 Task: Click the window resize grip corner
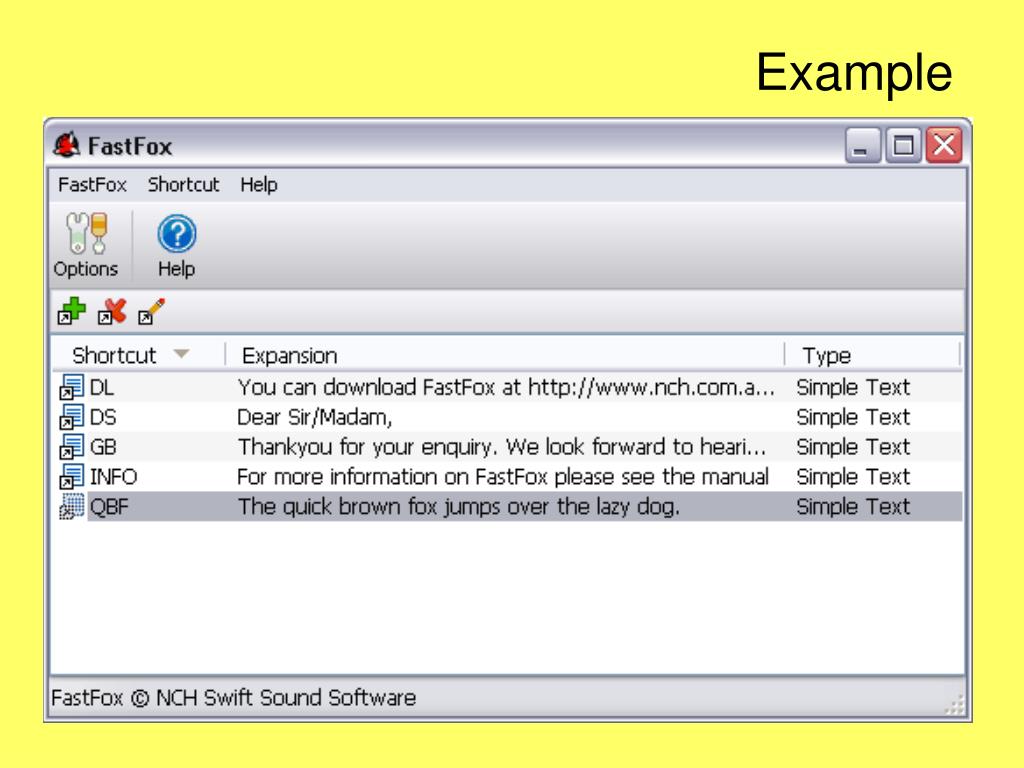click(x=955, y=705)
